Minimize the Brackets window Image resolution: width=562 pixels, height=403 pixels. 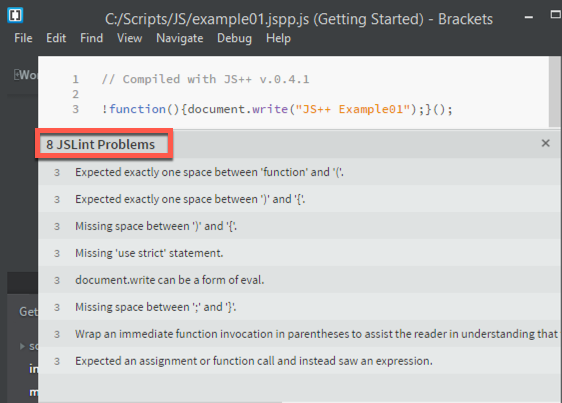tap(529, 17)
